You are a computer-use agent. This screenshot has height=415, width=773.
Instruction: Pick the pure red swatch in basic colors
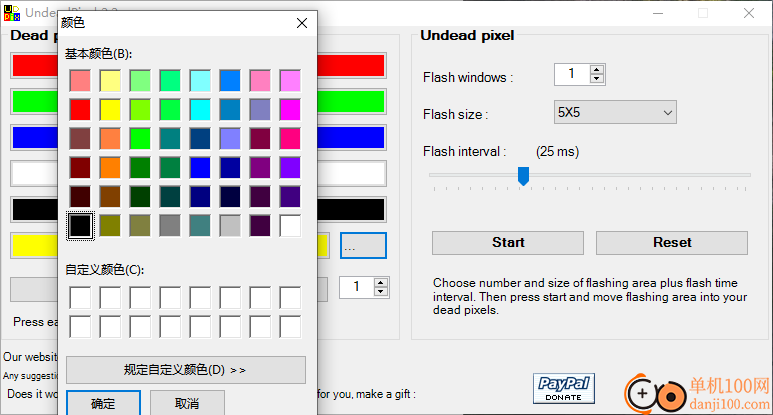(x=80, y=109)
